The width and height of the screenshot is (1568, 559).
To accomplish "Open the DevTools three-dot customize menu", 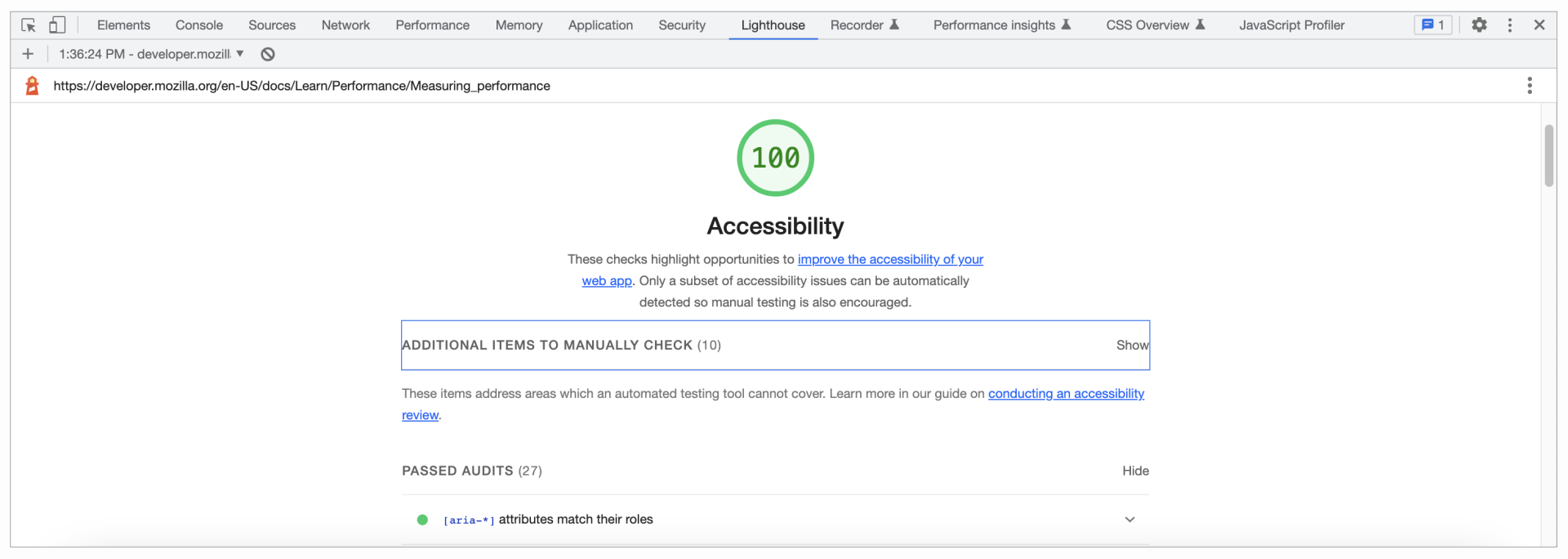I will pyautogui.click(x=1509, y=25).
